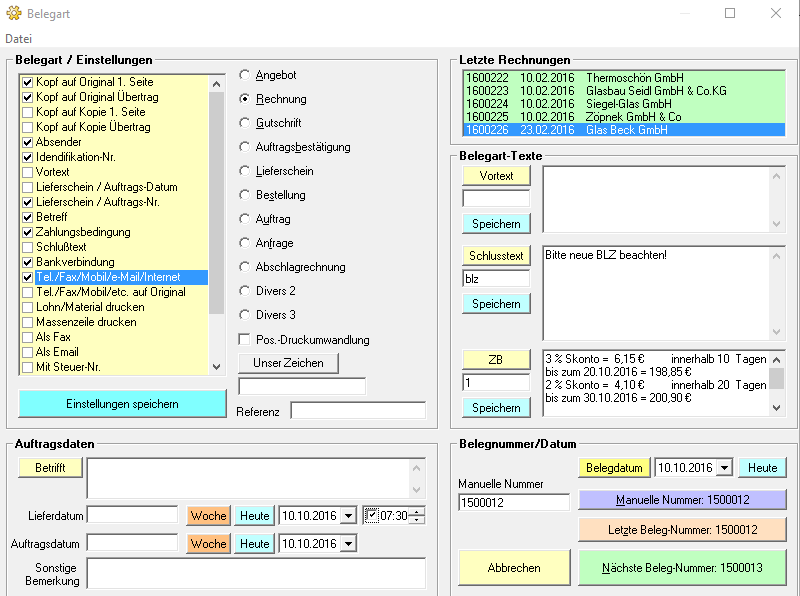Select invoice 1600223 Glasbau Seidl GmbH
The image size is (800, 596).
[624, 91]
